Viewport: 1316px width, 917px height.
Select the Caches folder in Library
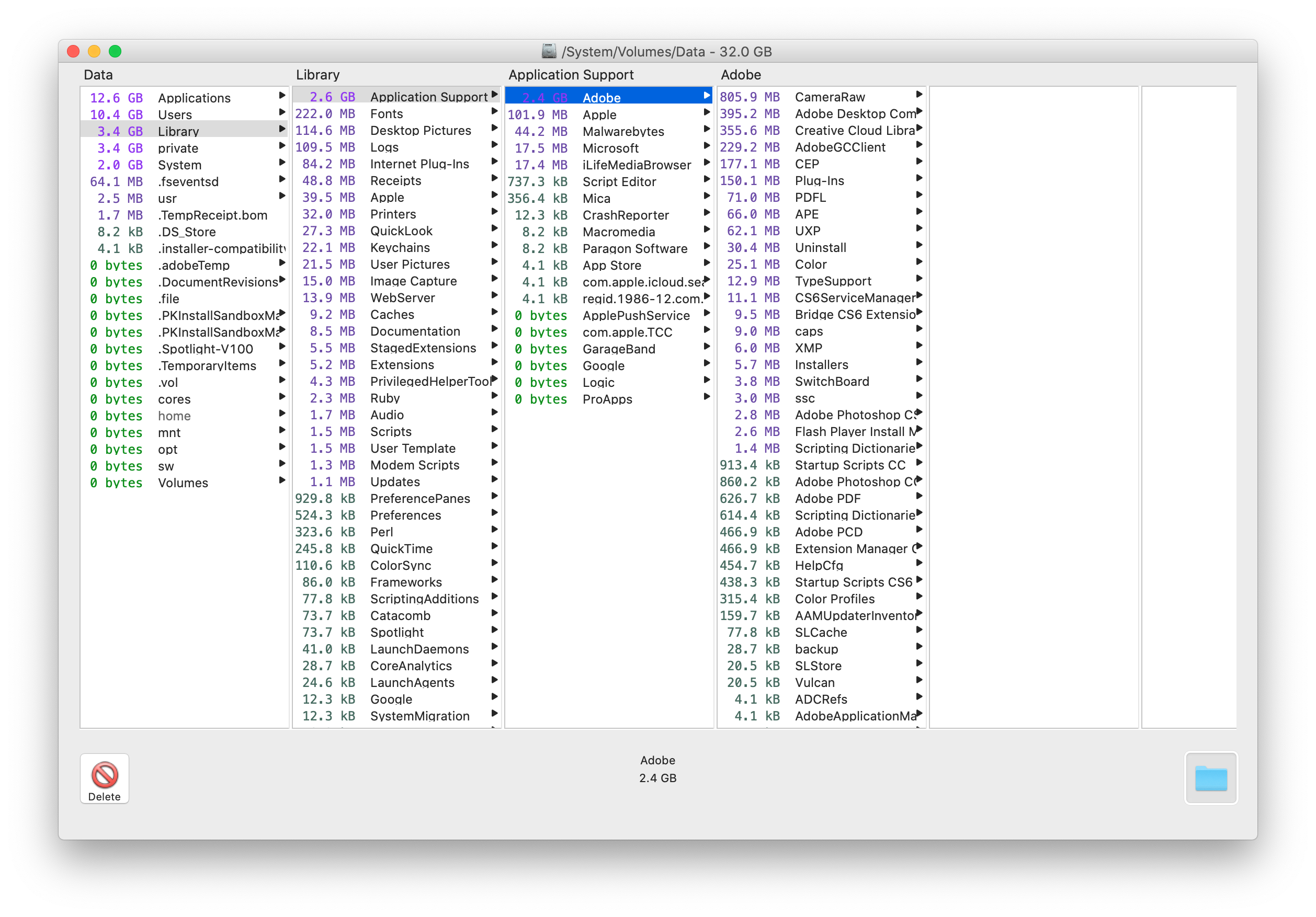[396, 314]
